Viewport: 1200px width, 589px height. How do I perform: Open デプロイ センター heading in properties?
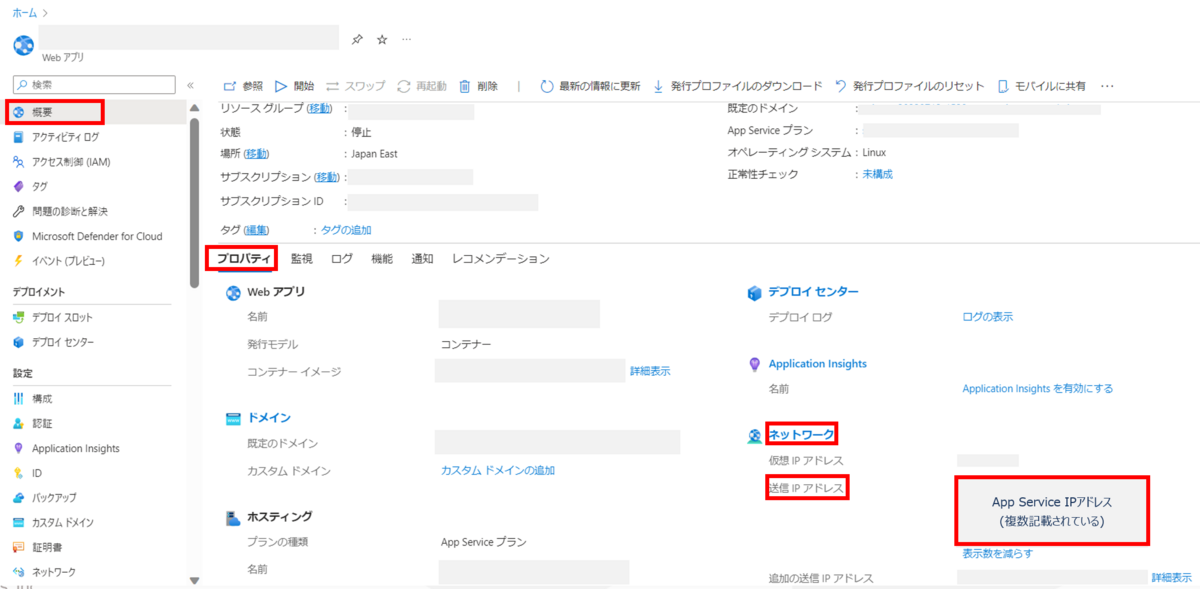[x=813, y=292]
